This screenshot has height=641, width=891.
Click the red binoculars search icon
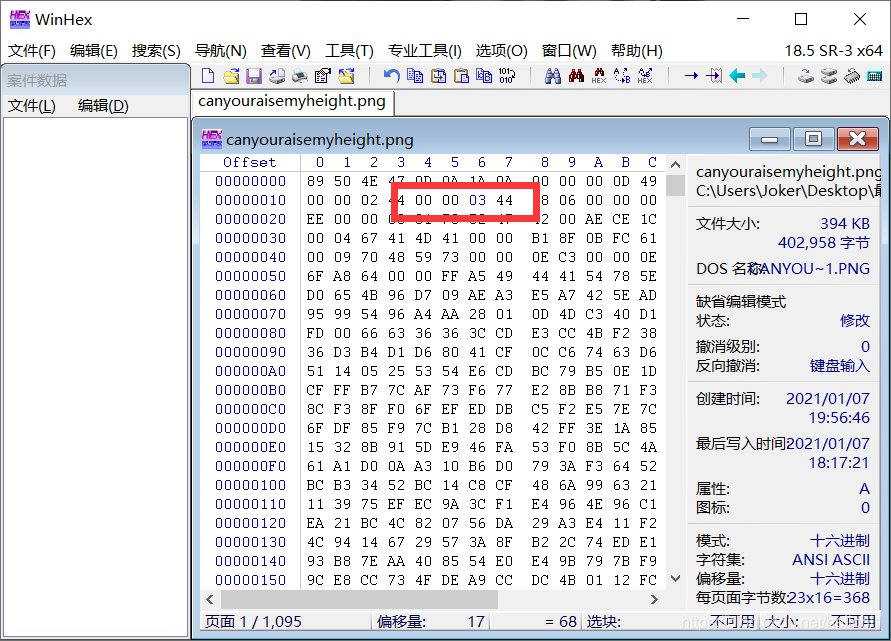576,76
